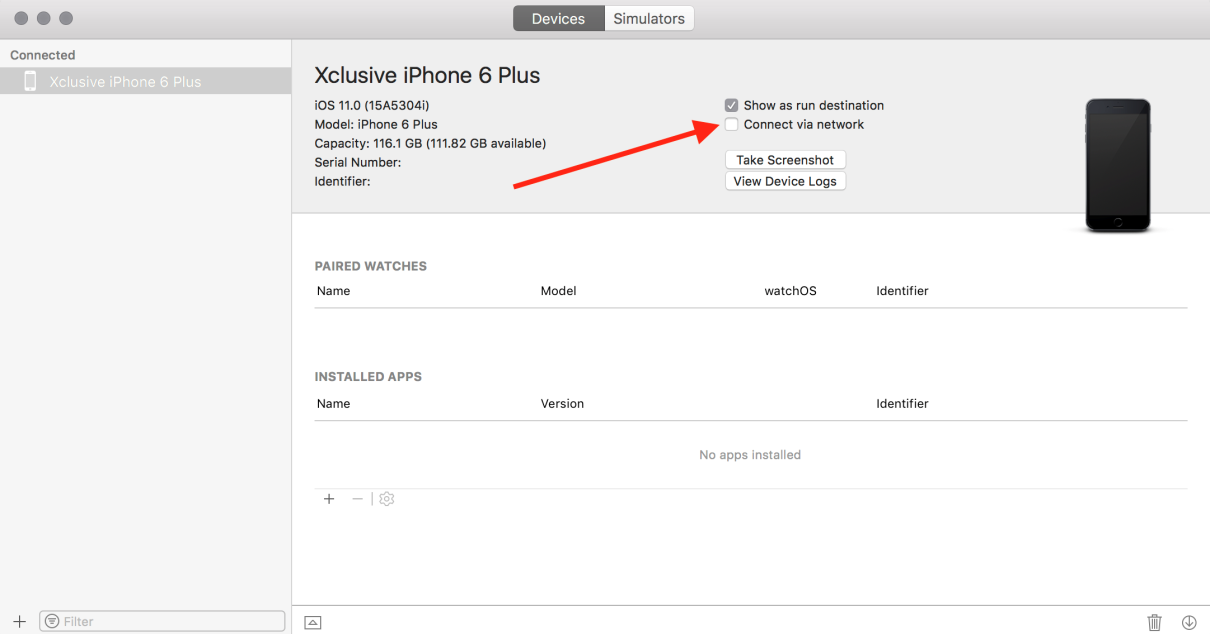Click the trash icon at bottom right
The width and height of the screenshot is (1210, 634).
coord(1155,622)
